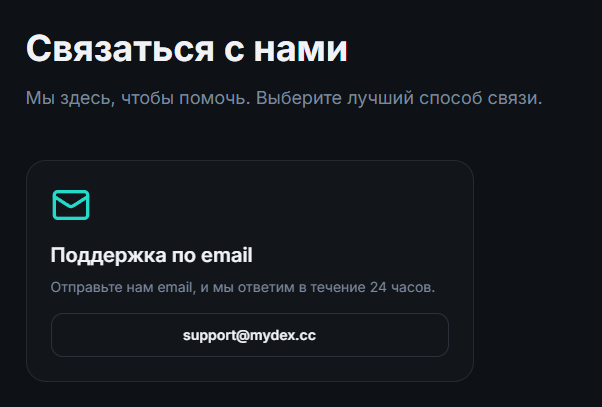Click the "mydex.cc" domain in the address
The width and height of the screenshot is (602, 407).
(x=284, y=336)
